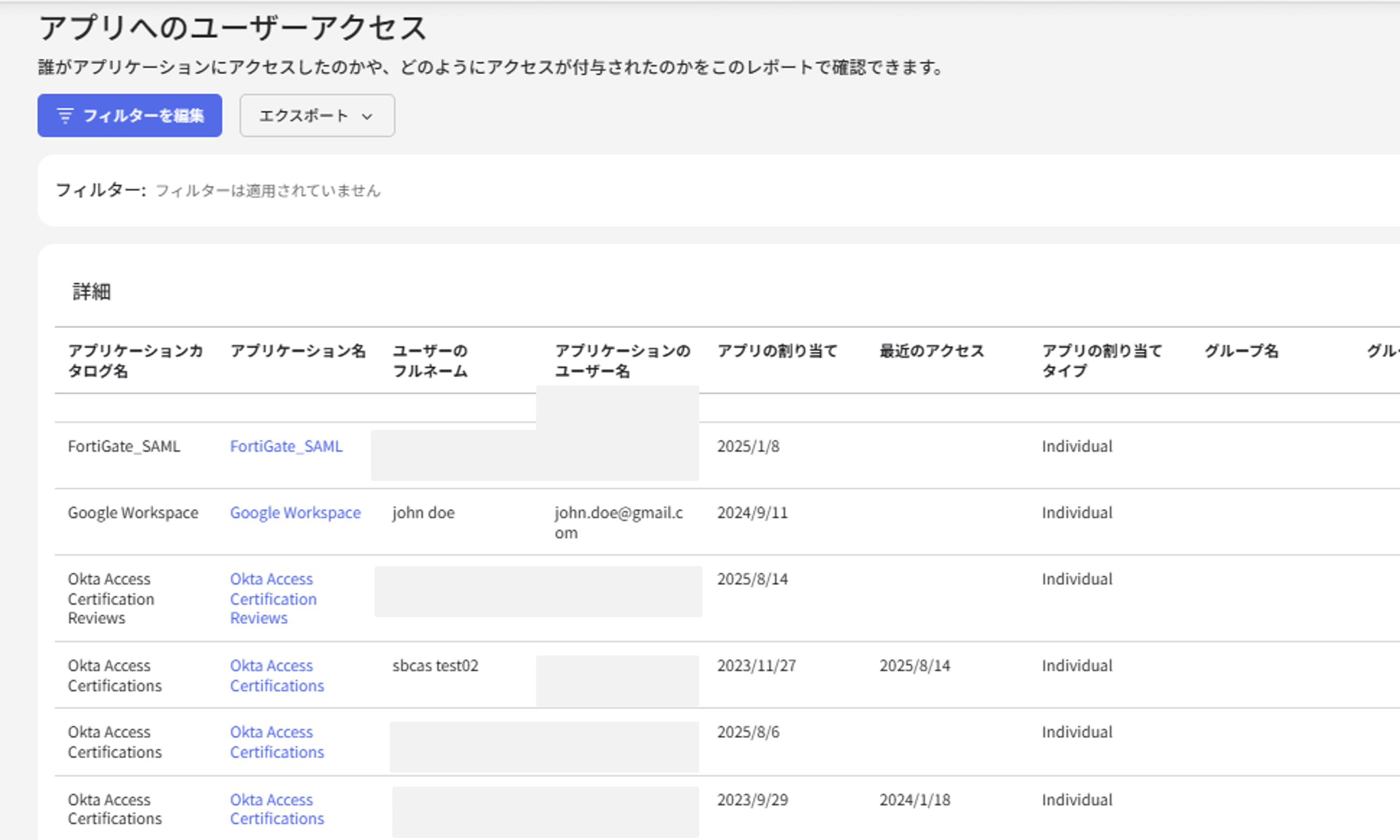This screenshot has height=840, width=1400.
Task: Click the フィルターは適用されていません filter text
Action: (x=268, y=190)
